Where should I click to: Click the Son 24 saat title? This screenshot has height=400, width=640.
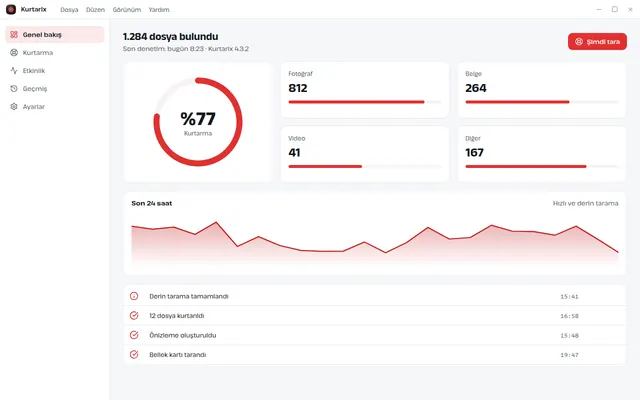click(152, 203)
